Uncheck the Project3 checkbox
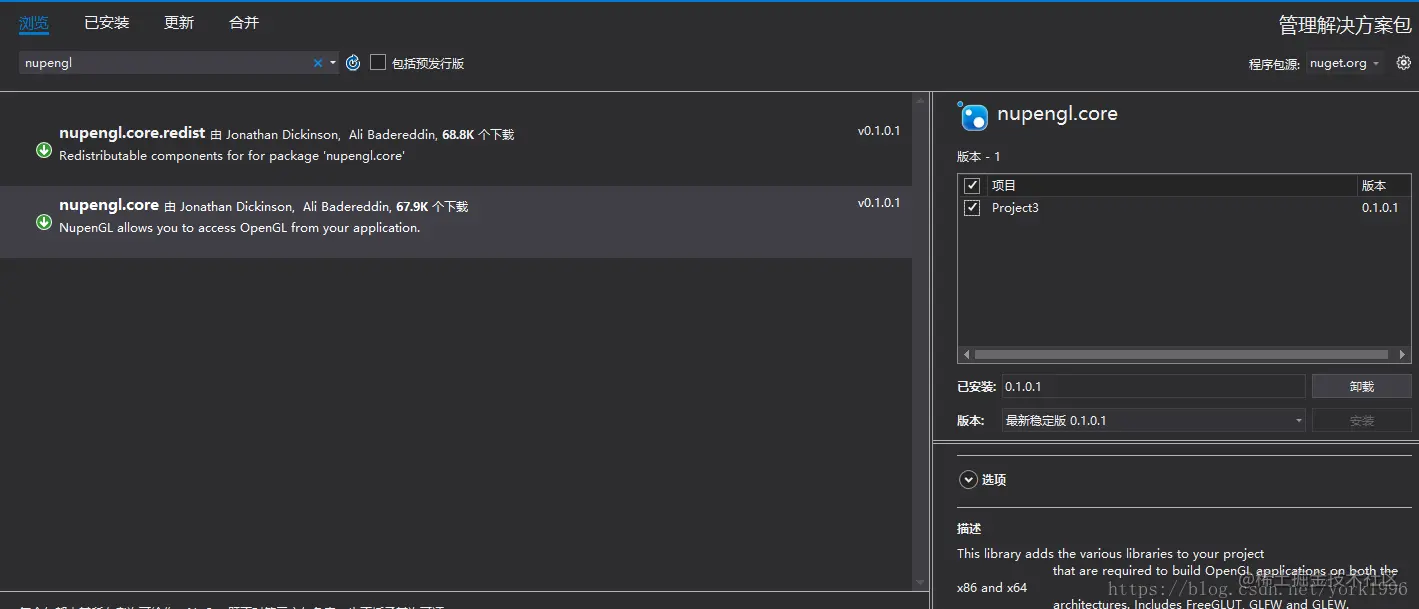The width and height of the screenshot is (1419, 609). click(972, 208)
